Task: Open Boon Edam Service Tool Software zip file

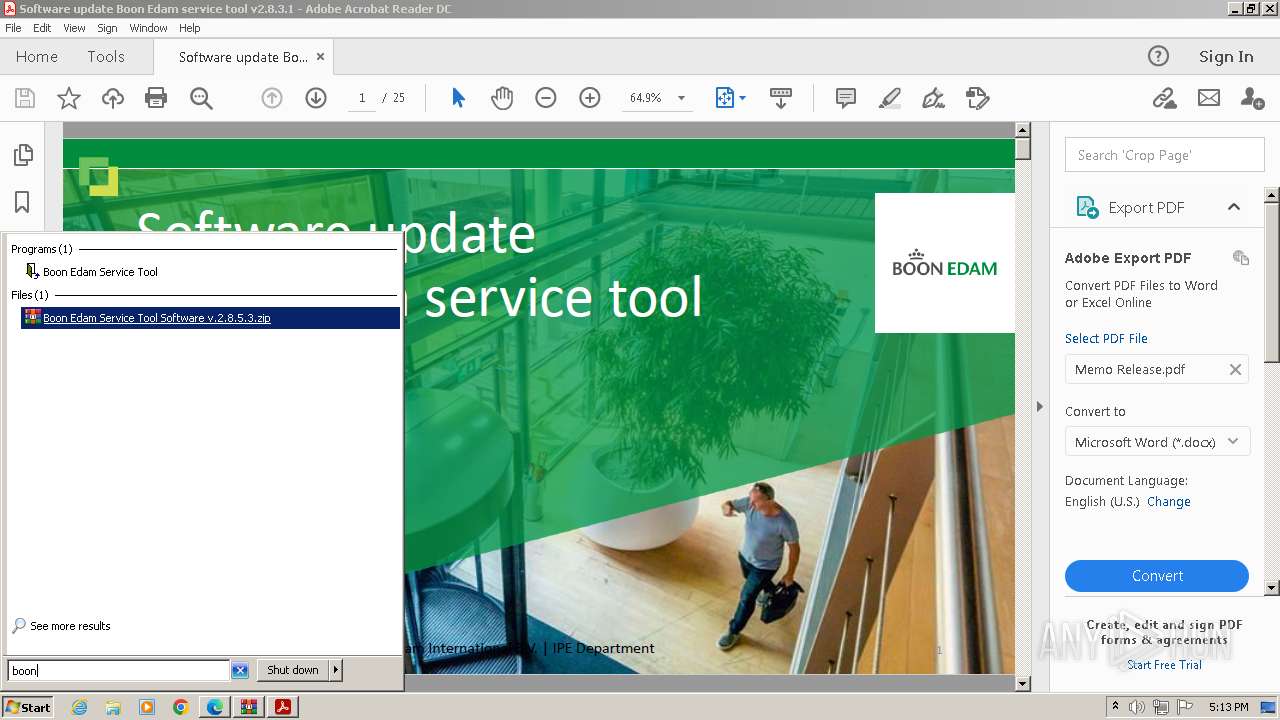Action: (x=210, y=318)
